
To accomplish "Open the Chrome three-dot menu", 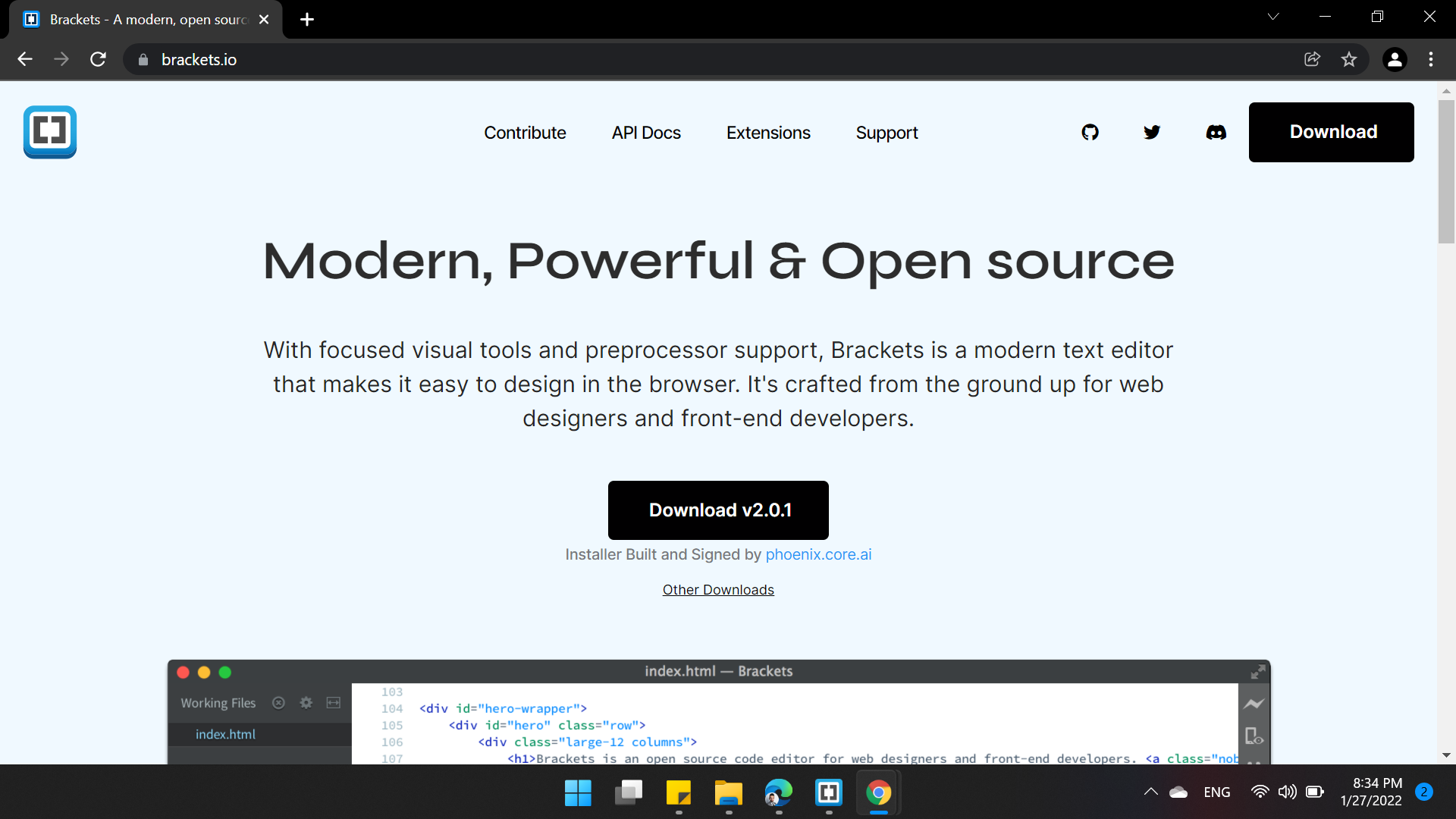I will [1431, 59].
